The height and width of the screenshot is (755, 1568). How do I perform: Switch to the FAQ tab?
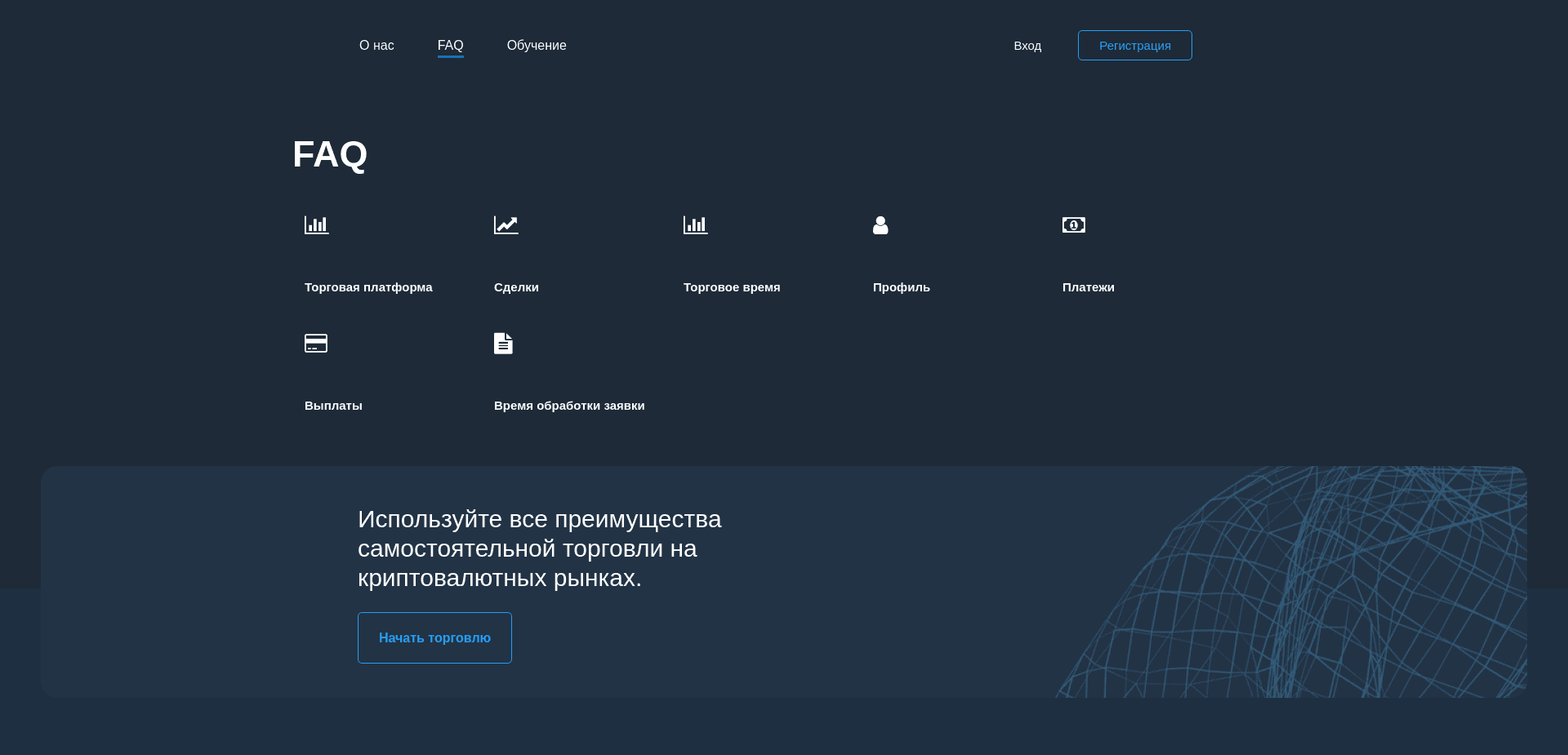(450, 46)
